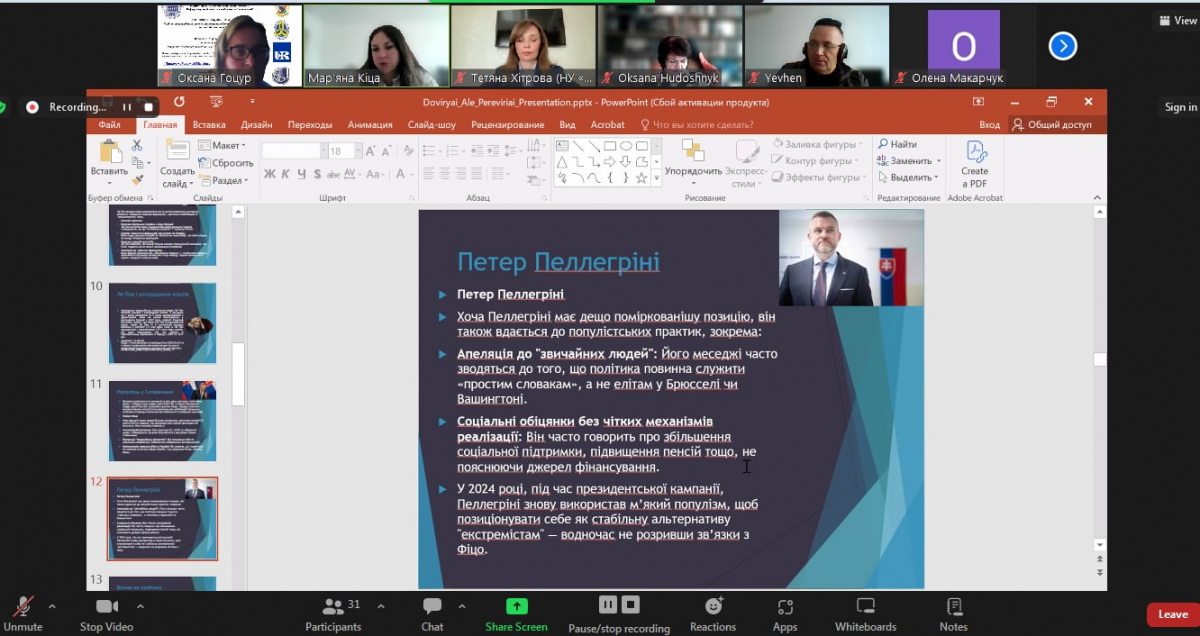Open the Анимация ribbon tab

click(370, 125)
